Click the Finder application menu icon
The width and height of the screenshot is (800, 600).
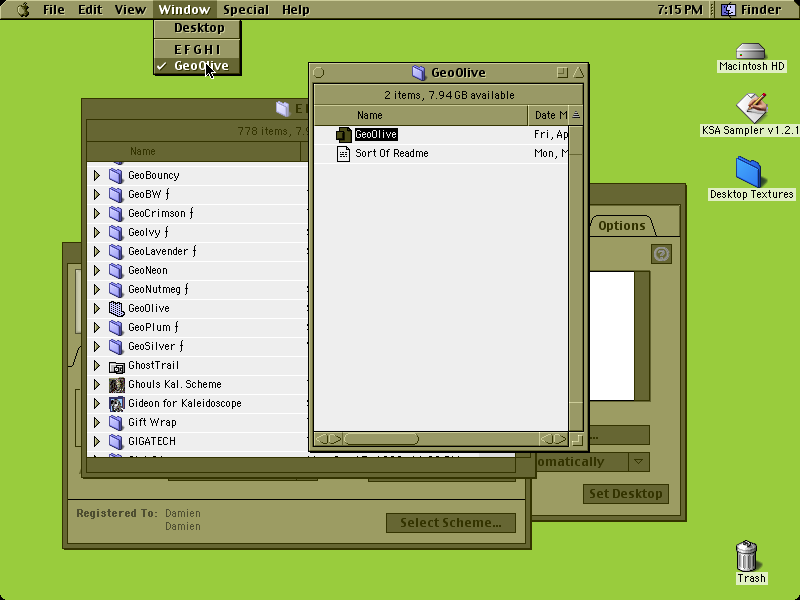(x=729, y=9)
